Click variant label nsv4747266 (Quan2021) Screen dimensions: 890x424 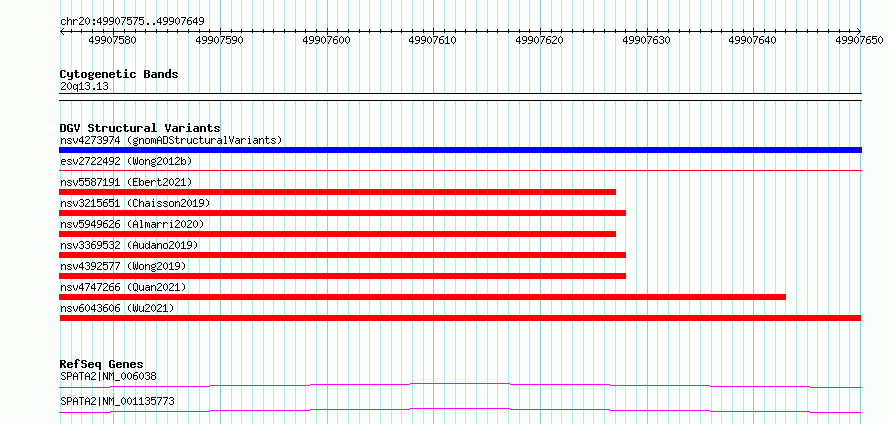pos(123,287)
